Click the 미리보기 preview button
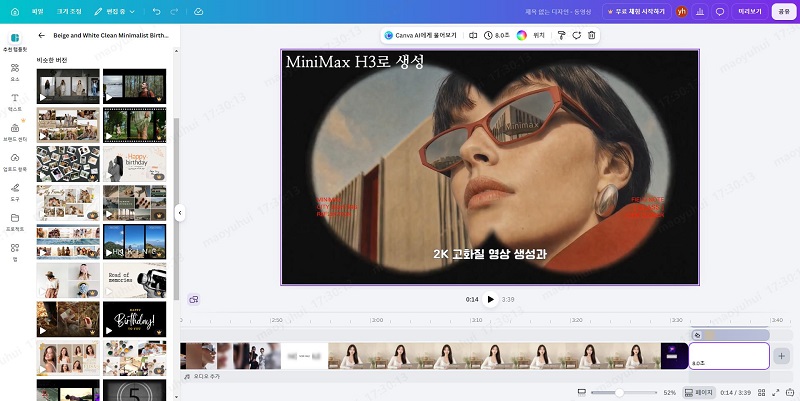The image size is (800, 401). [749, 11]
